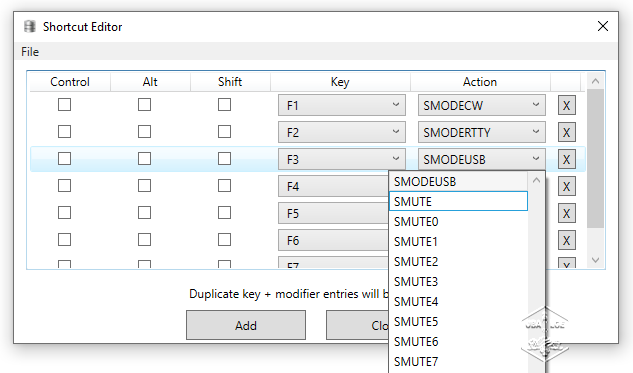
Task: Choose SMUTE0 from the list
Action: 458,222
